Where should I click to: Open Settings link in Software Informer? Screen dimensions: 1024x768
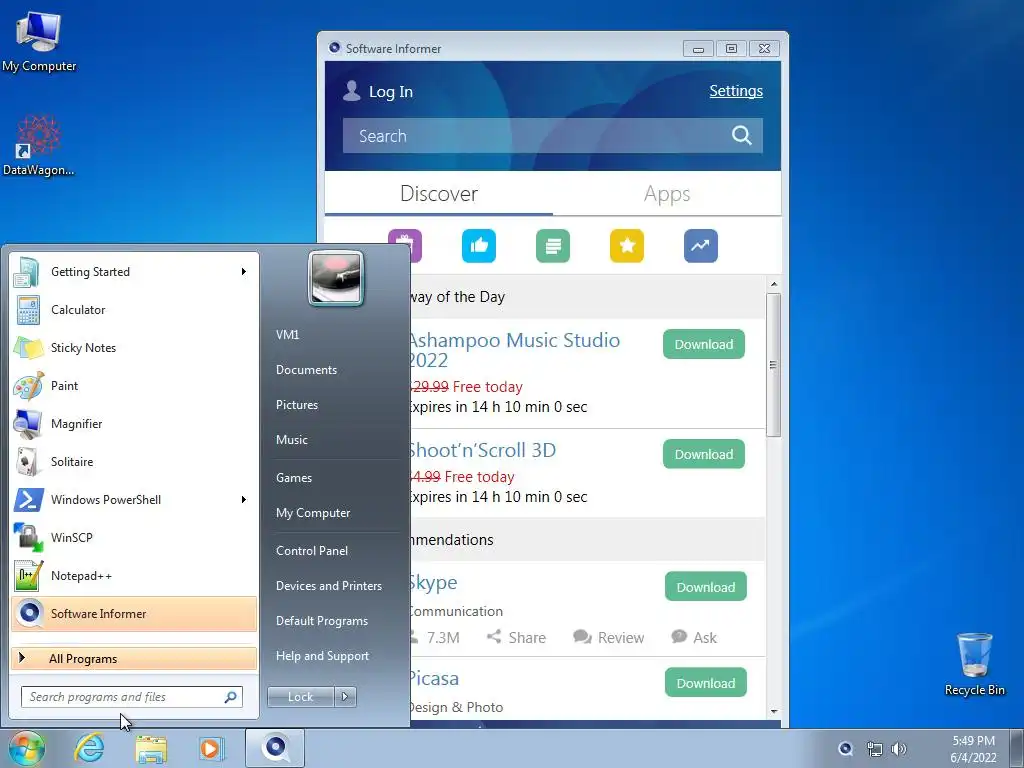click(x=736, y=91)
